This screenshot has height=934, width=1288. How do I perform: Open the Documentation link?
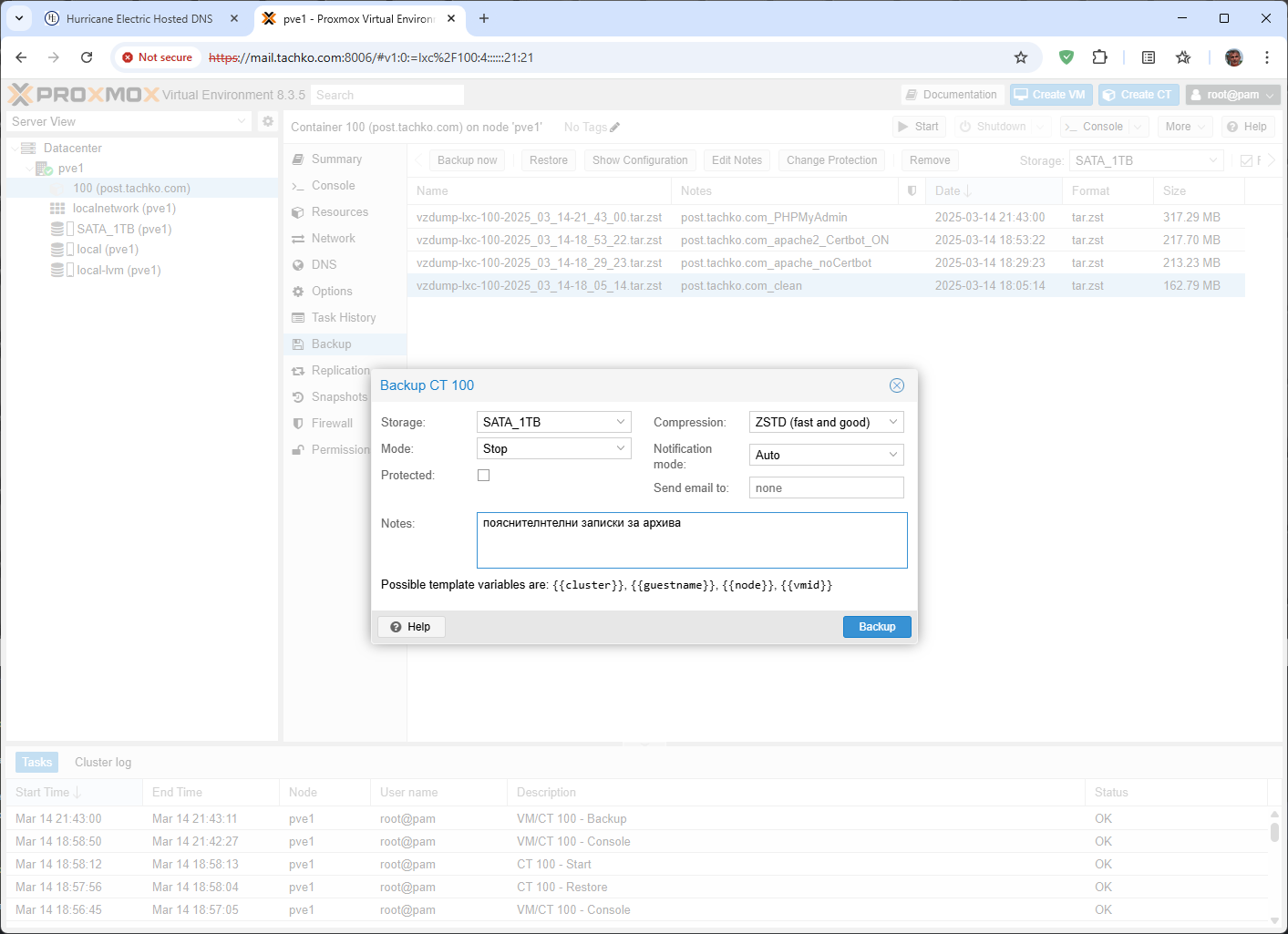click(952, 95)
